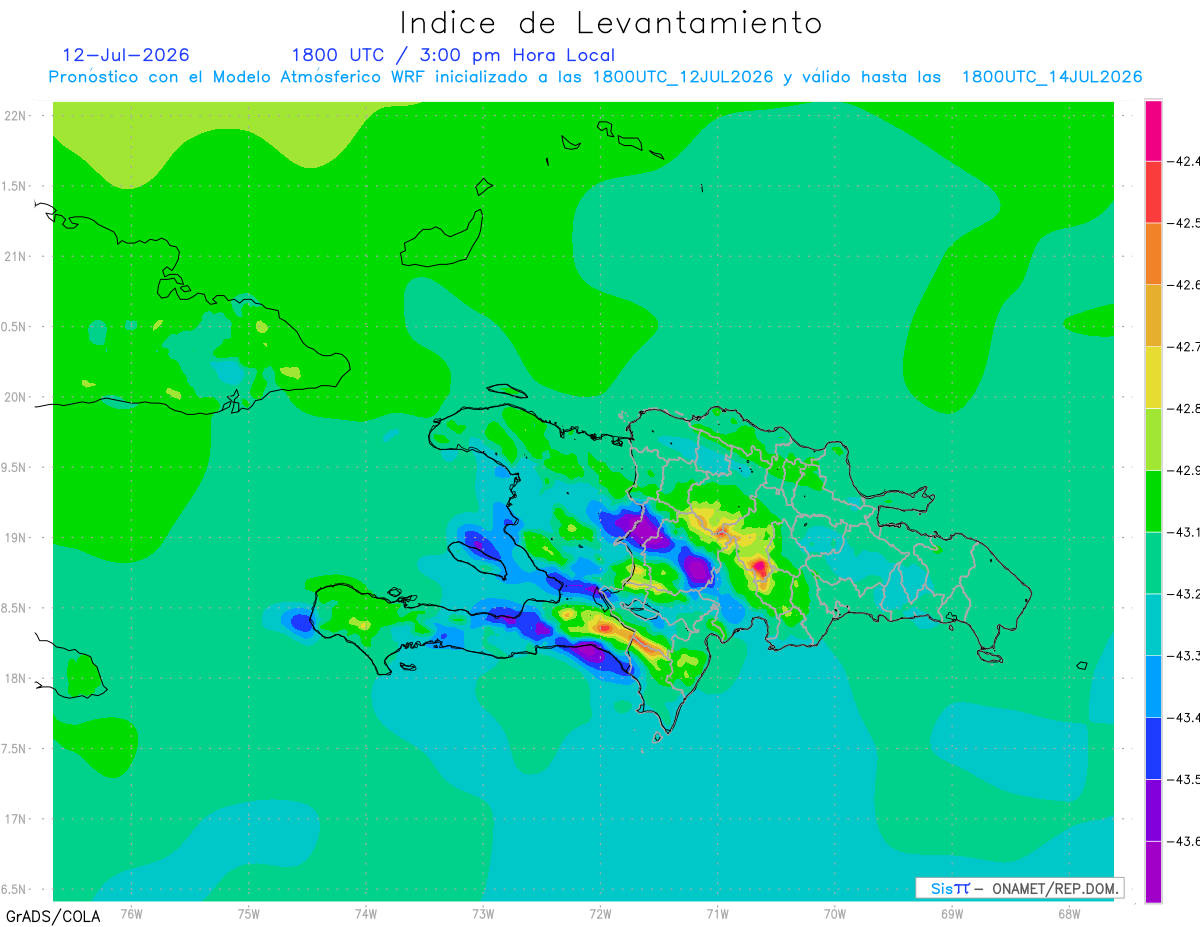Click the '20N' latitude label
The height and width of the screenshot is (927, 1200).
coord(16,397)
